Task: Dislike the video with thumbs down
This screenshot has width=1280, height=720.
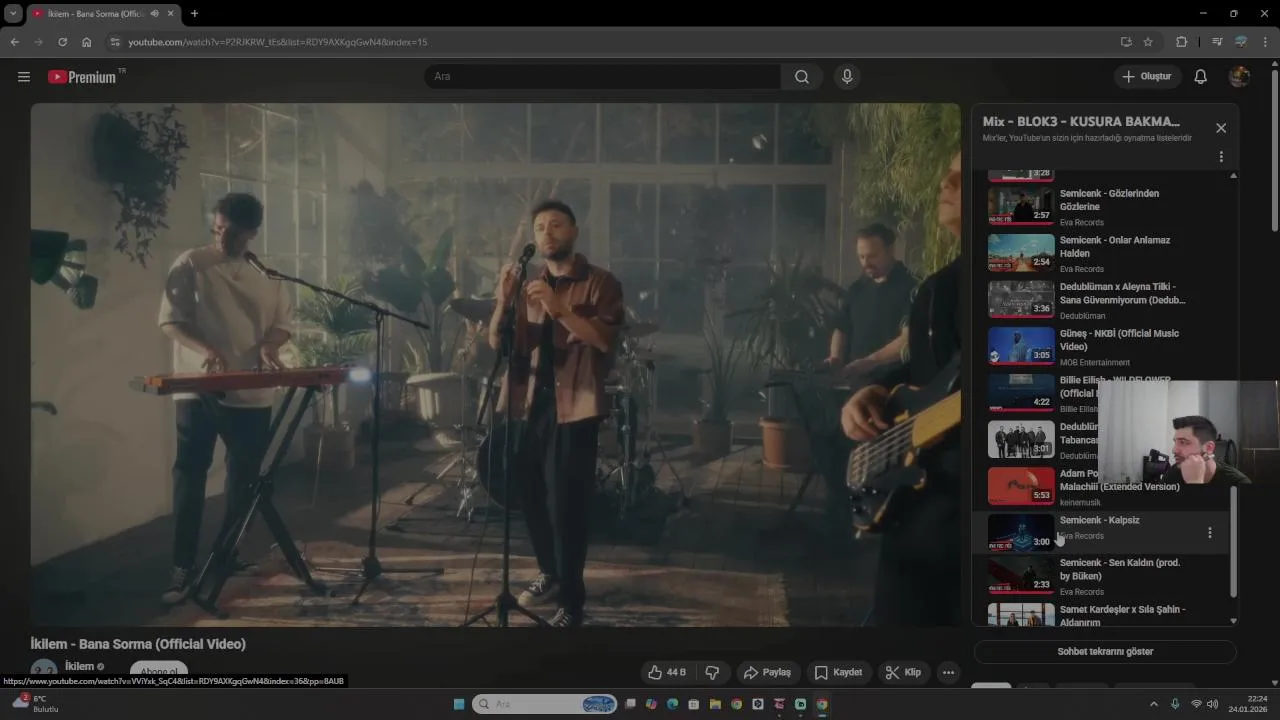Action: pos(713,672)
